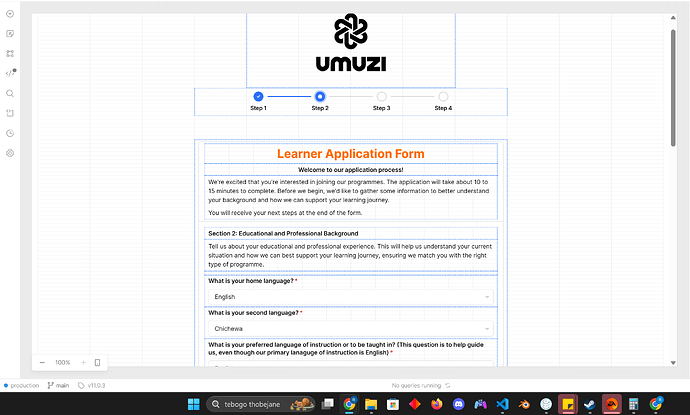Zoom in canvas with plus icon
The height and width of the screenshot is (415, 690).
point(83,362)
